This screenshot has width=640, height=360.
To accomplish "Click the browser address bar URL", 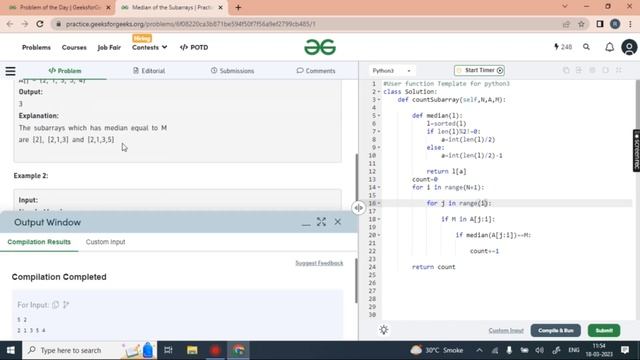I will click(x=191, y=24).
